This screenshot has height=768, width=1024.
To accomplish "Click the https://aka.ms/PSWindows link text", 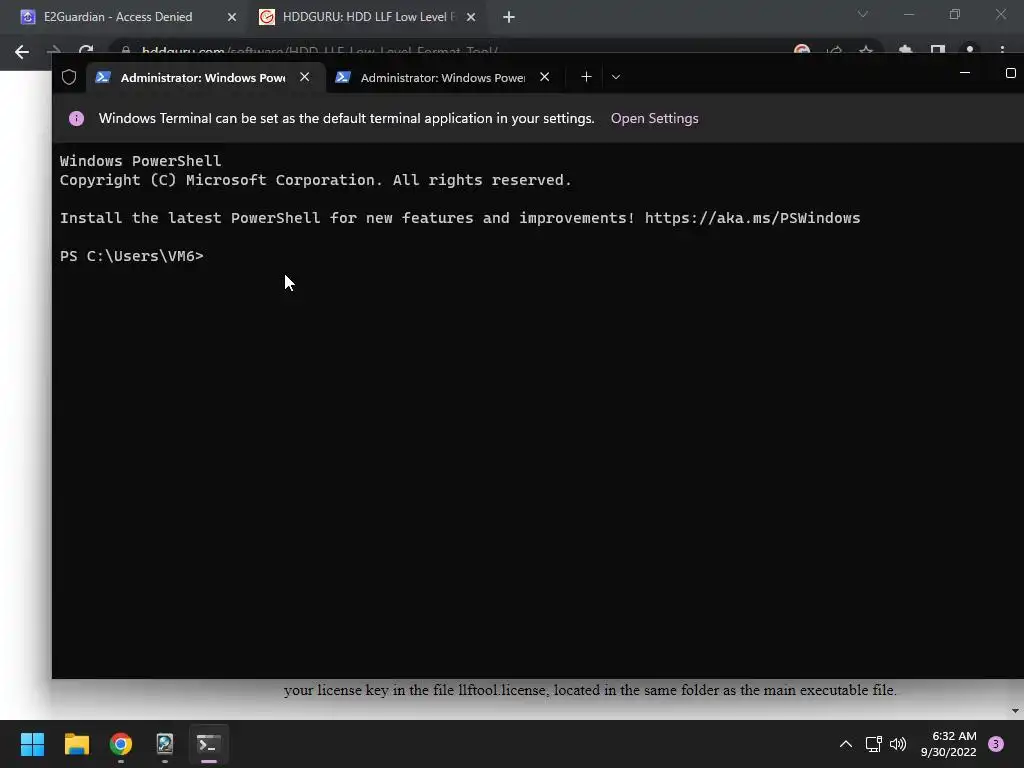I will 752,218.
